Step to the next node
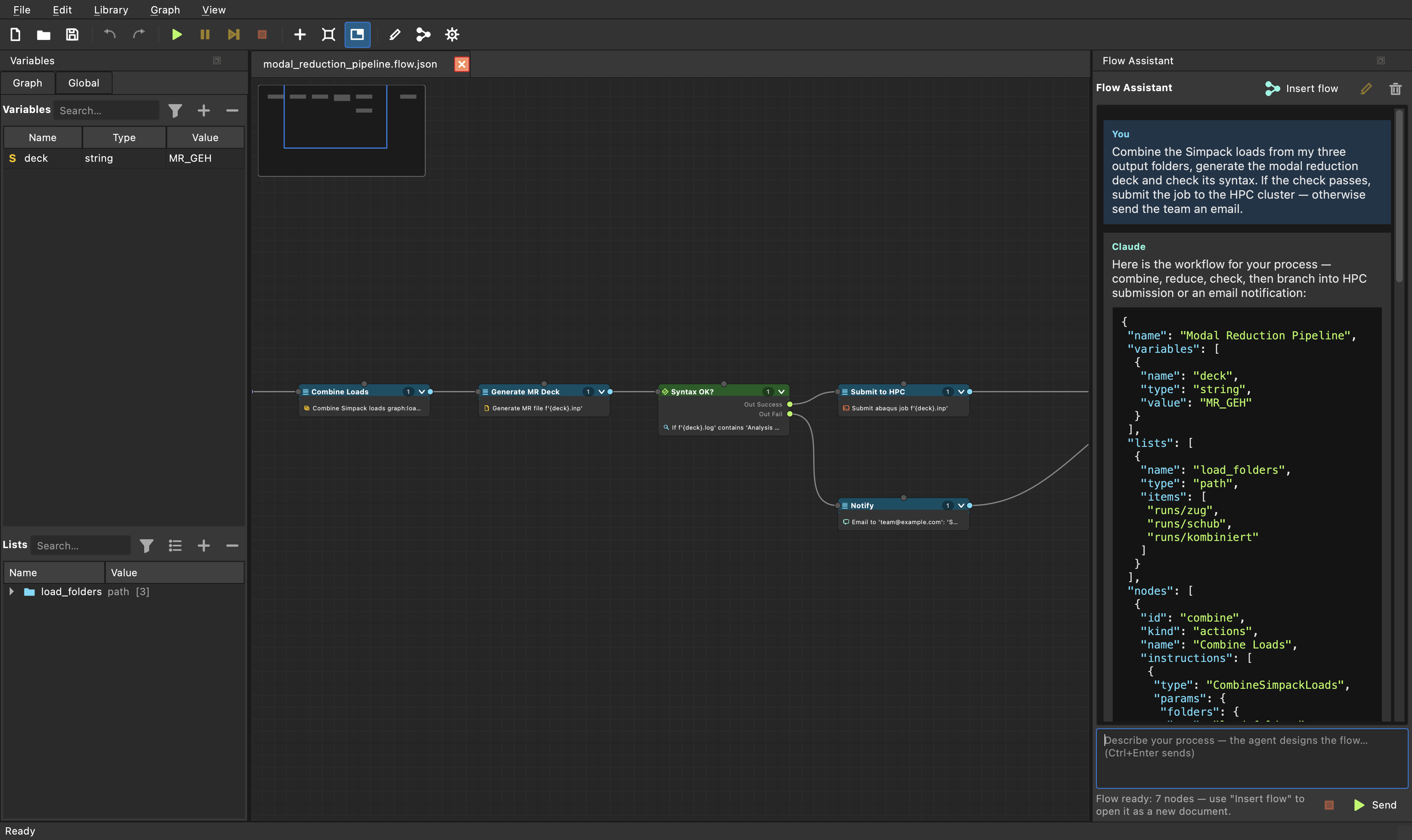1412x840 pixels. pyautogui.click(x=233, y=34)
